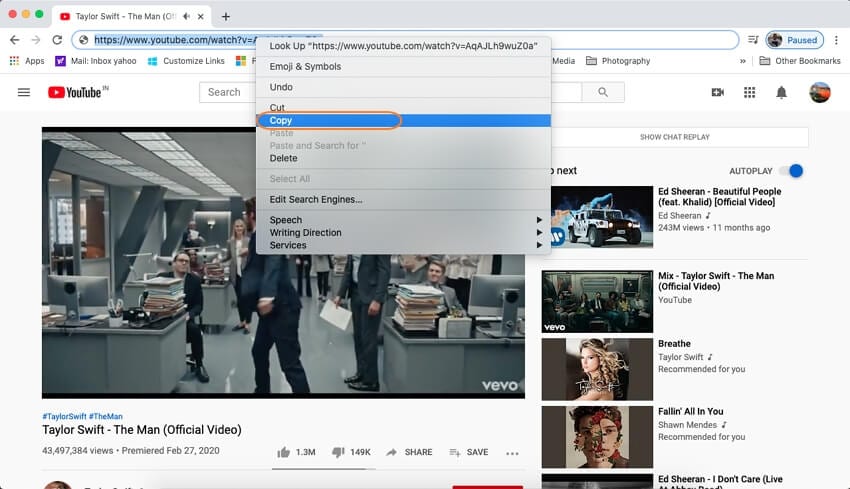Viewport: 850px width, 489px height.
Task: Expand the Writing Direction submenu
Action: coord(403,232)
